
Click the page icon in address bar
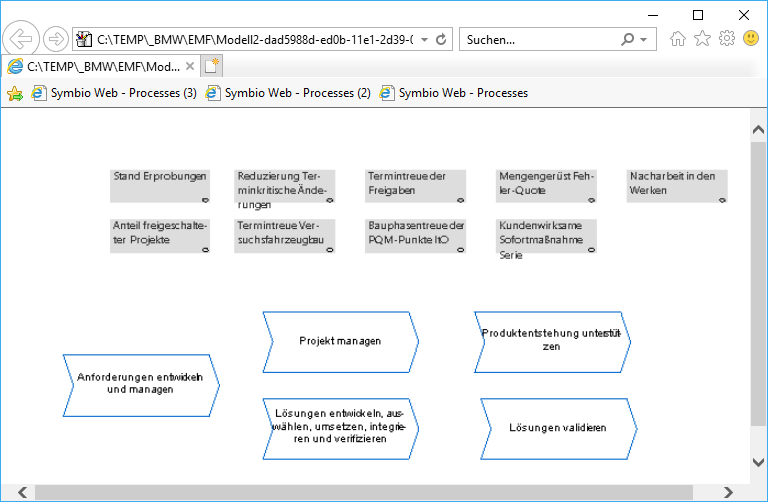tap(84, 39)
